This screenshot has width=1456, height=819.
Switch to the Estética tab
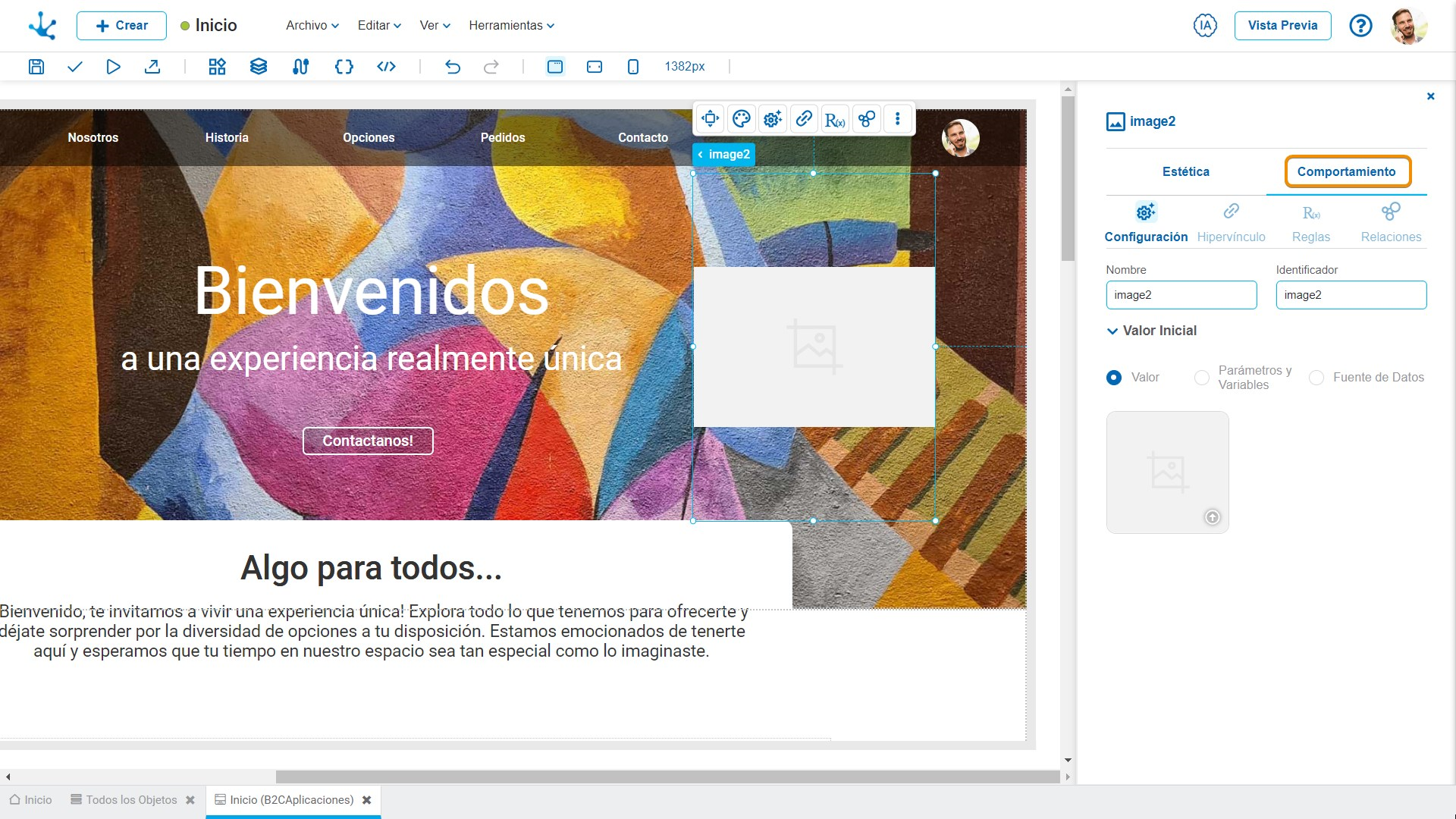1185,172
